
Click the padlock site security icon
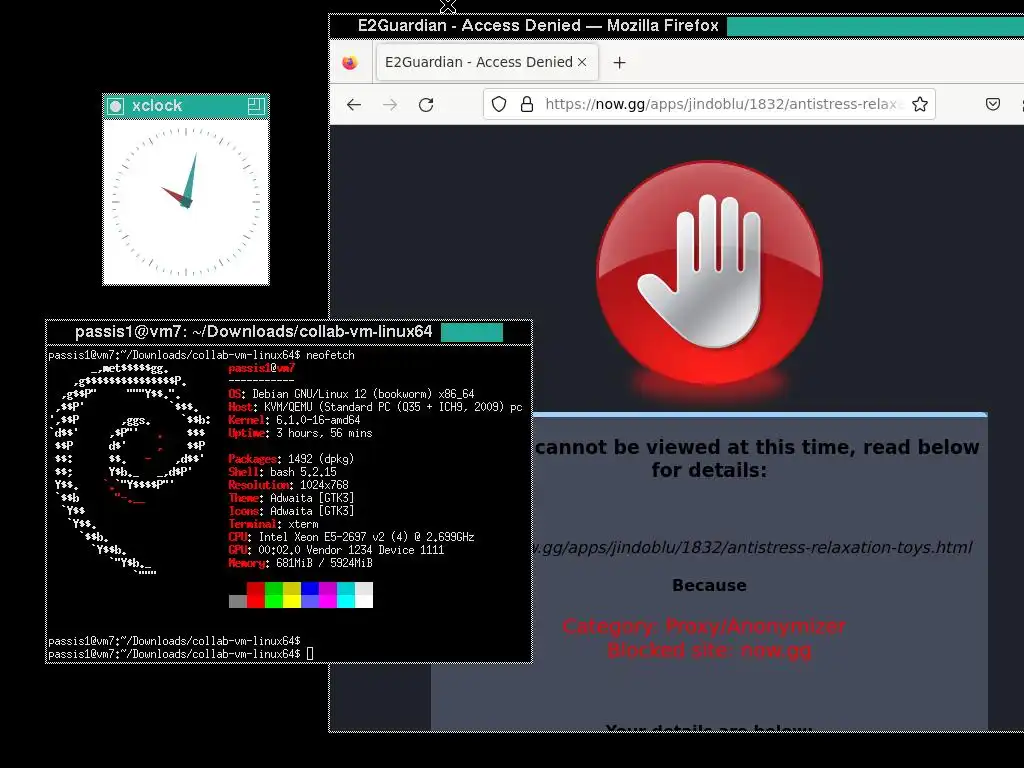pyautogui.click(x=527, y=104)
